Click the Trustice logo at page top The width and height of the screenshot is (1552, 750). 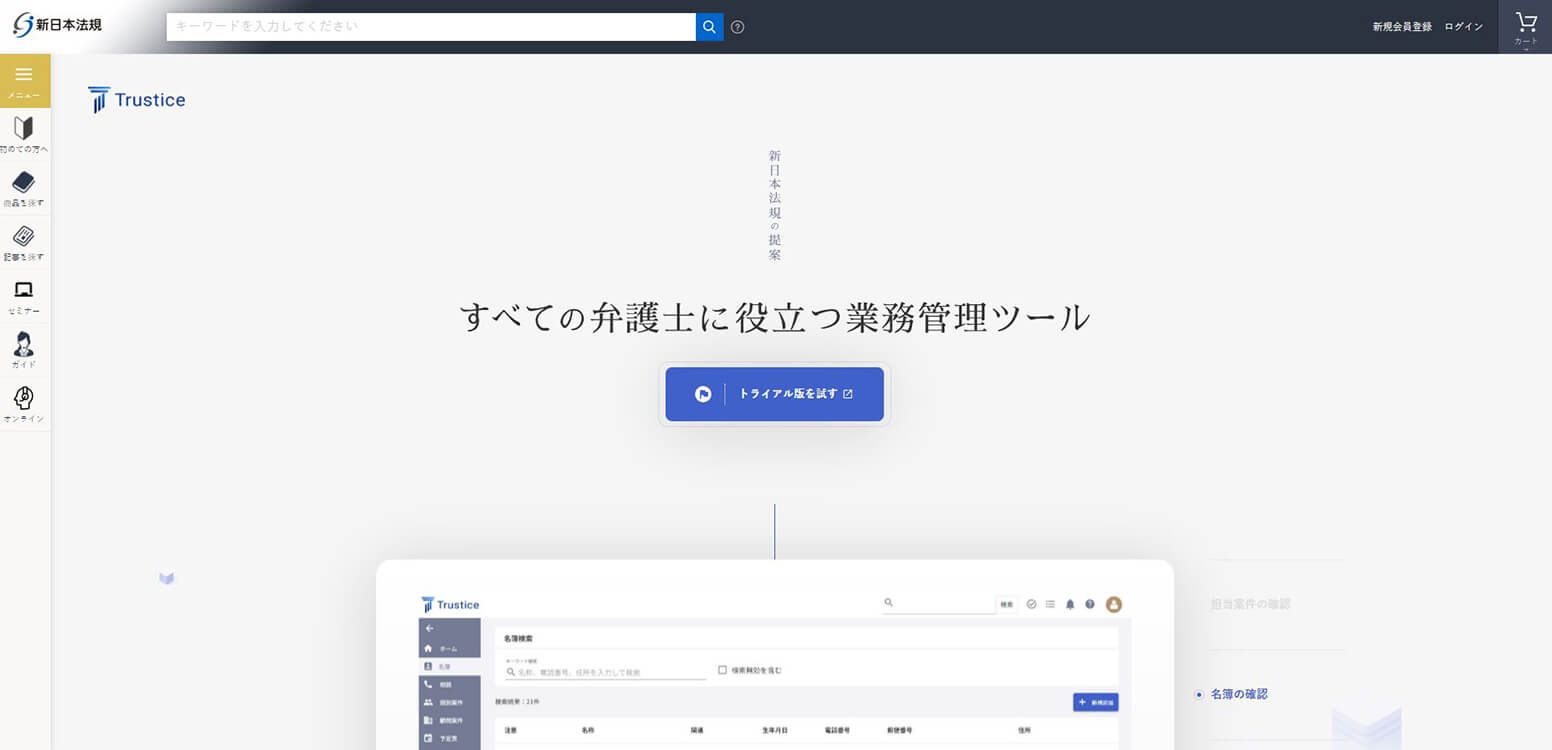tap(137, 100)
